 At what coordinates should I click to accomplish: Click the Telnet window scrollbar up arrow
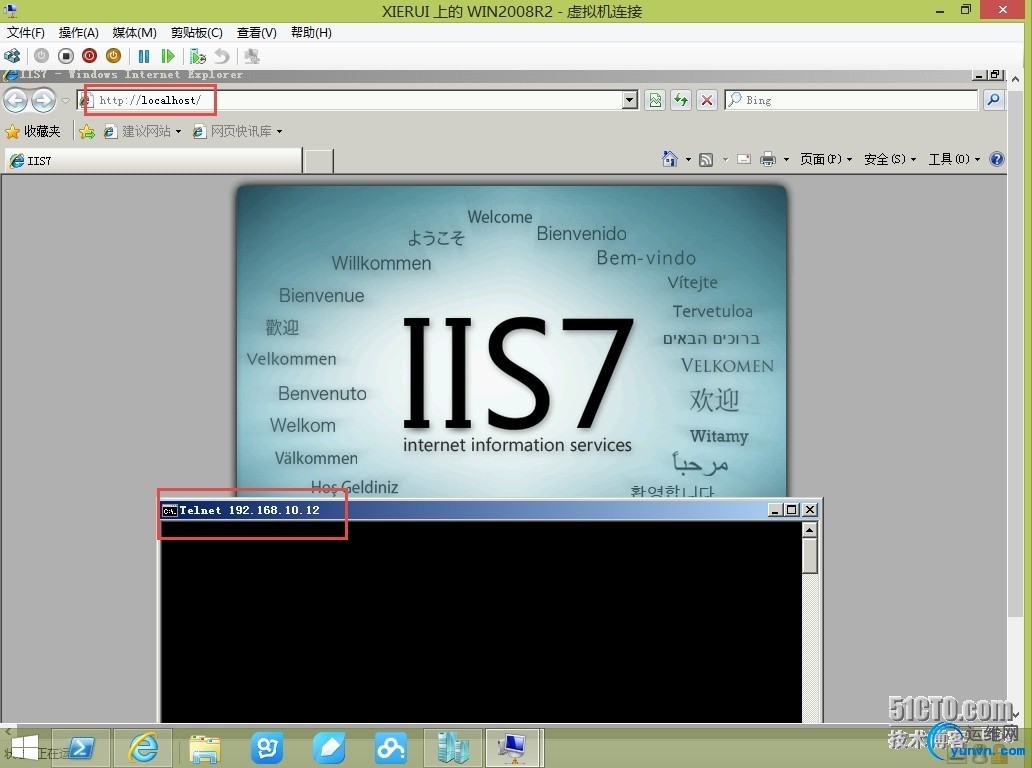point(810,530)
